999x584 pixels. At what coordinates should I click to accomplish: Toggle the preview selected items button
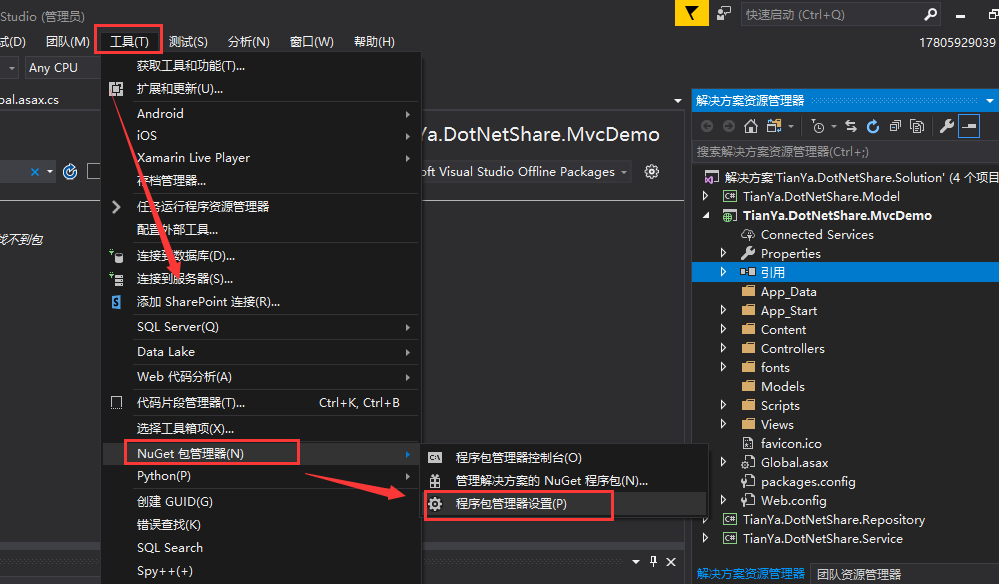[968, 126]
